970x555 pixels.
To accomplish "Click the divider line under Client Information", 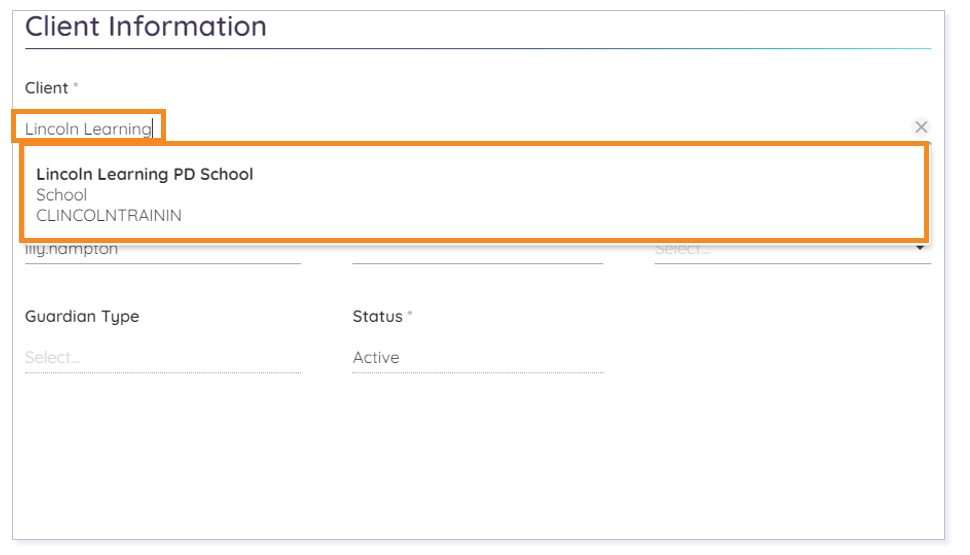I will click(x=478, y=48).
